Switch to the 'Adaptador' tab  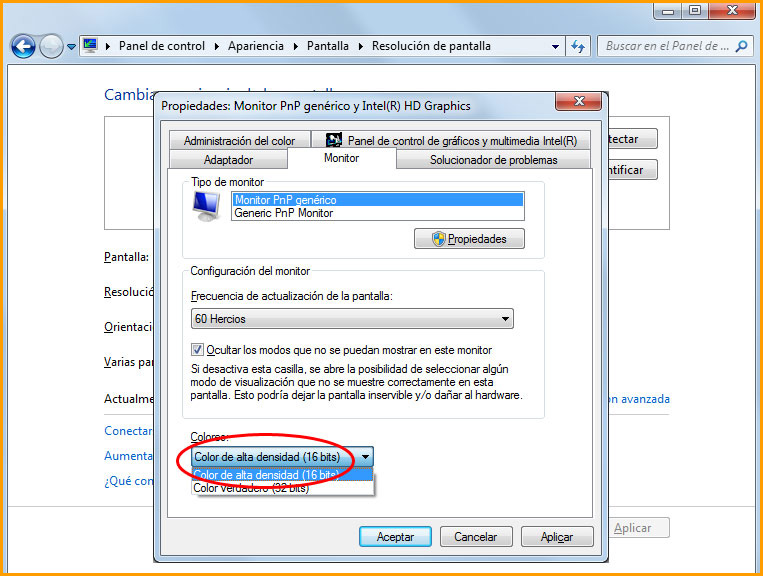[x=228, y=160]
